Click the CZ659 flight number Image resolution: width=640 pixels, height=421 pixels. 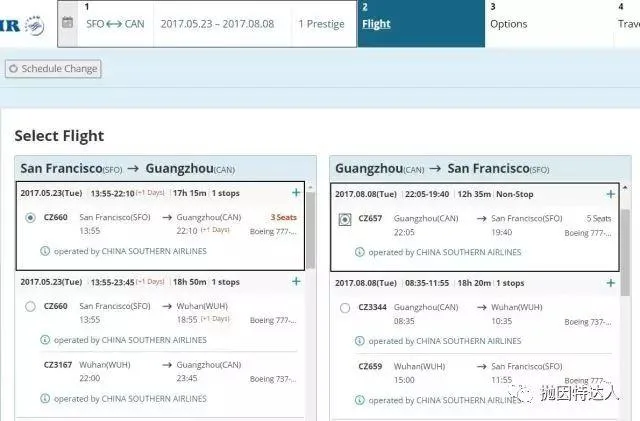pos(370,366)
